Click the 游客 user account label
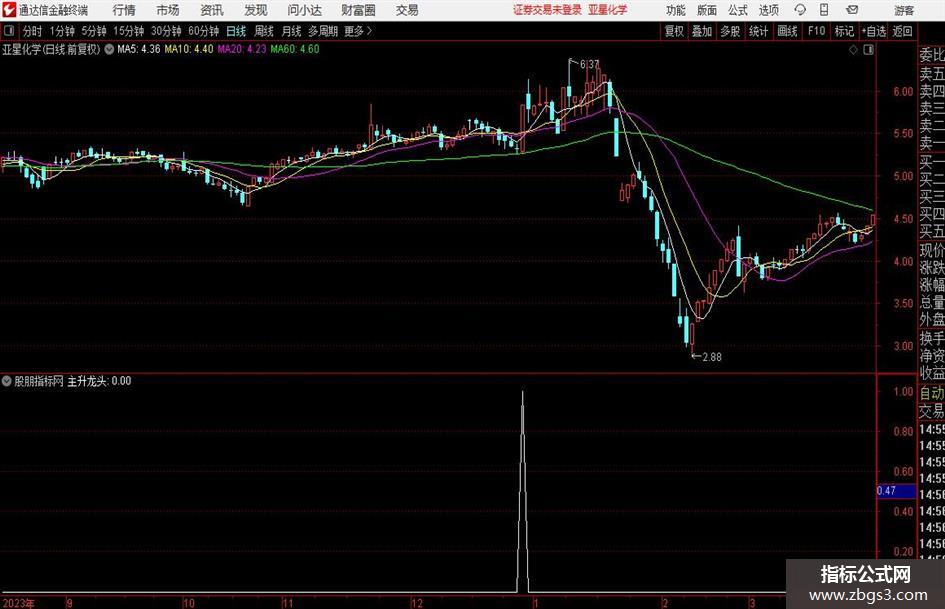This screenshot has width=945, height=609. 904,10
